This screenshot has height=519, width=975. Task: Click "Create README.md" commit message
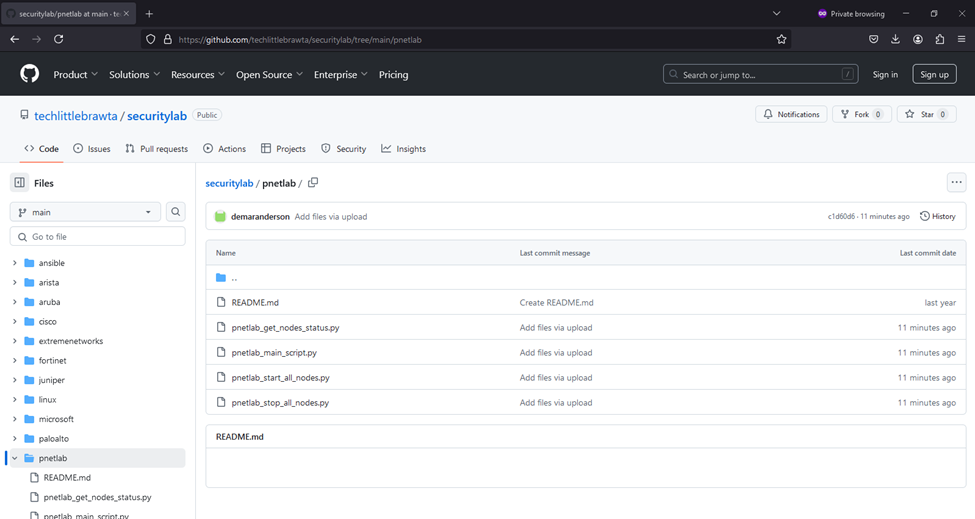tap(557, 303)
